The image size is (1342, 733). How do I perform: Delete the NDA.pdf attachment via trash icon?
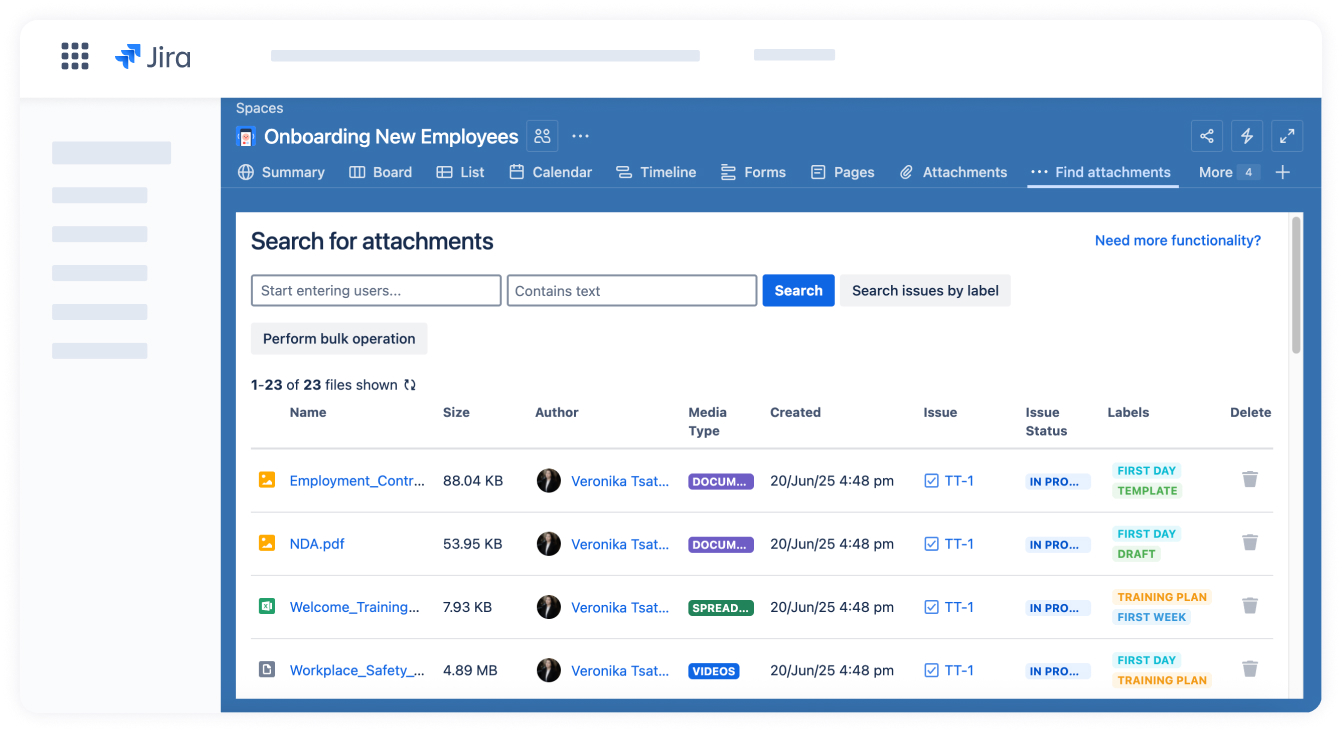(x=1249, y=543)
